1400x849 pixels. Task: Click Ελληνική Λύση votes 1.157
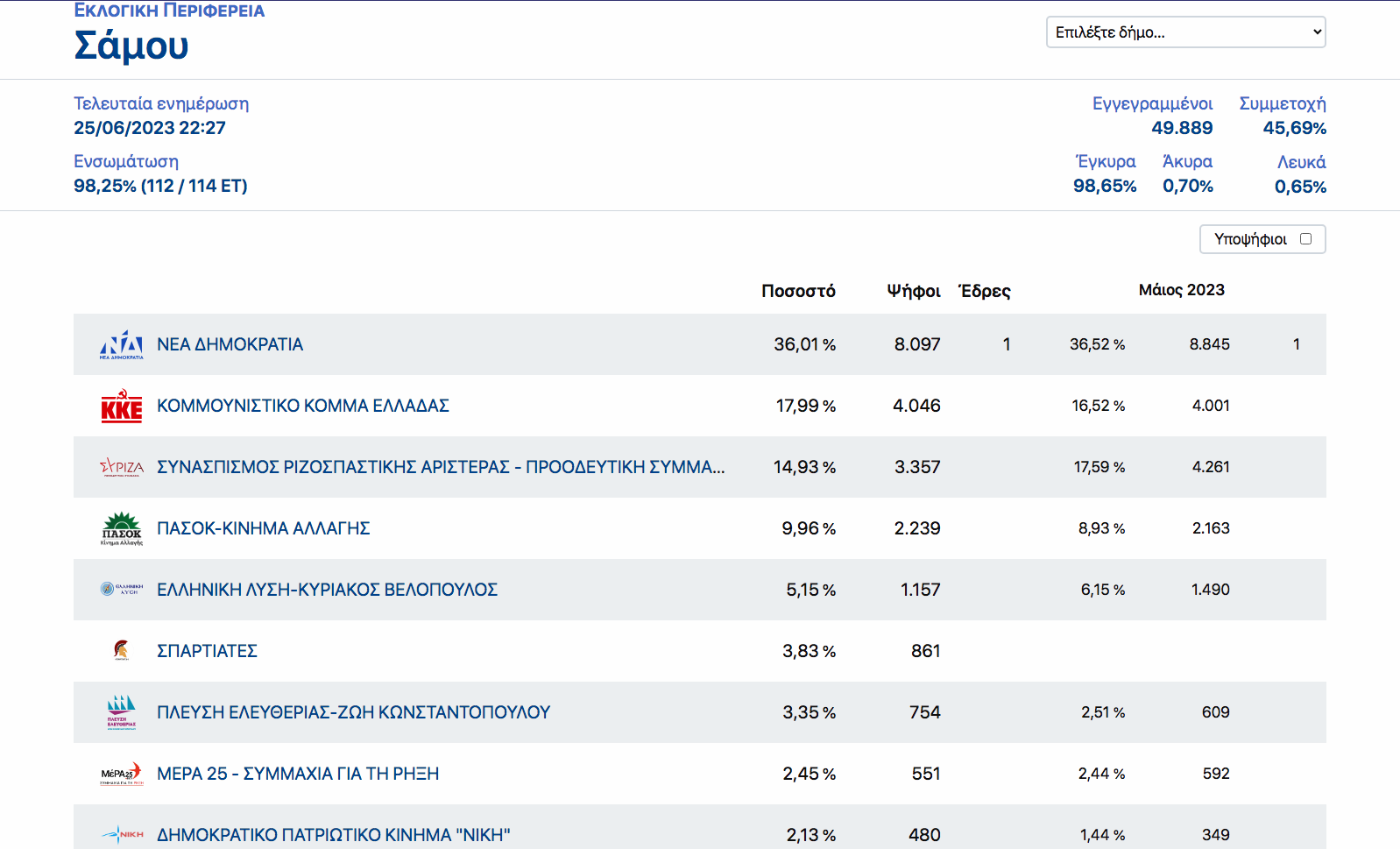pyautogui.click(x=921, y=590)
